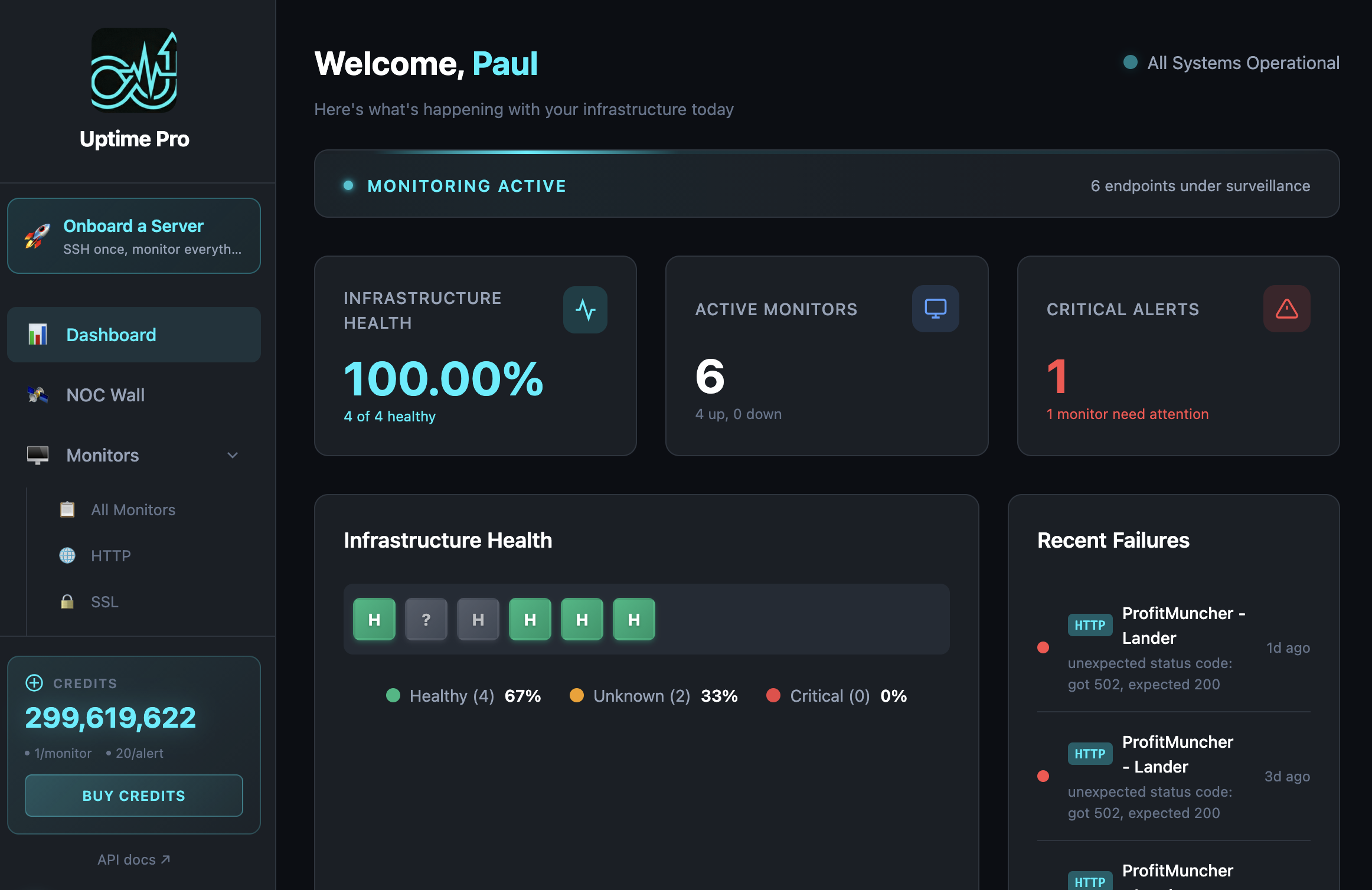Click the 1d ago timestamp
The image size is (1372, 890).
coord(1288,647)
